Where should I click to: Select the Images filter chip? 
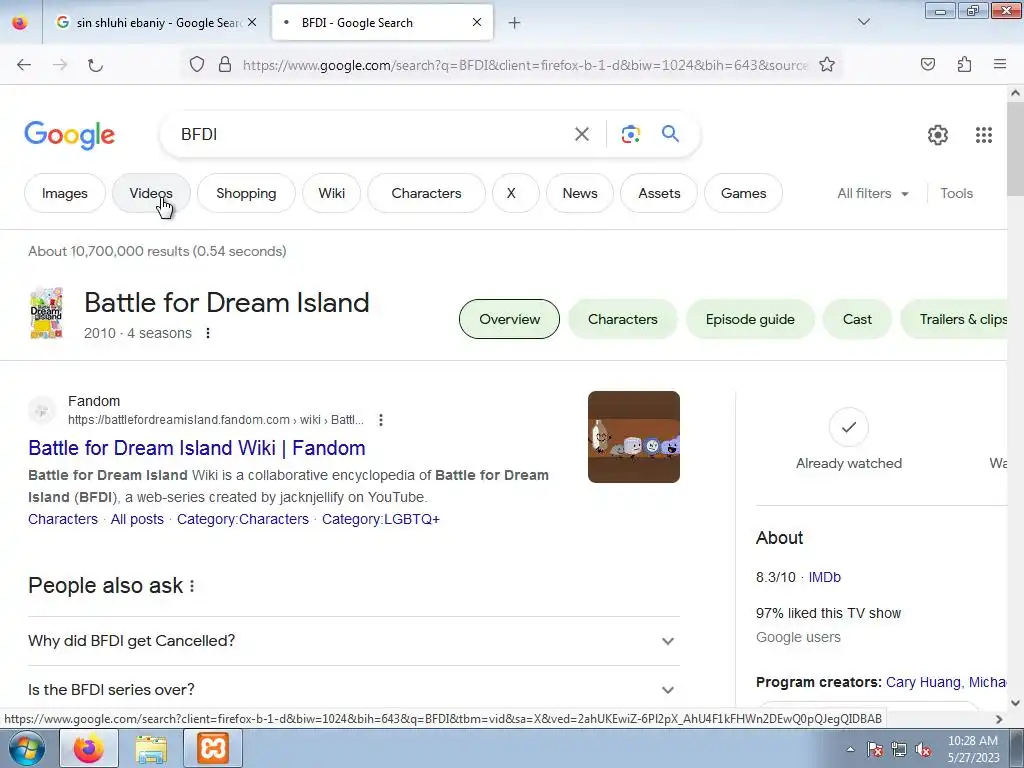click(65, 193)
